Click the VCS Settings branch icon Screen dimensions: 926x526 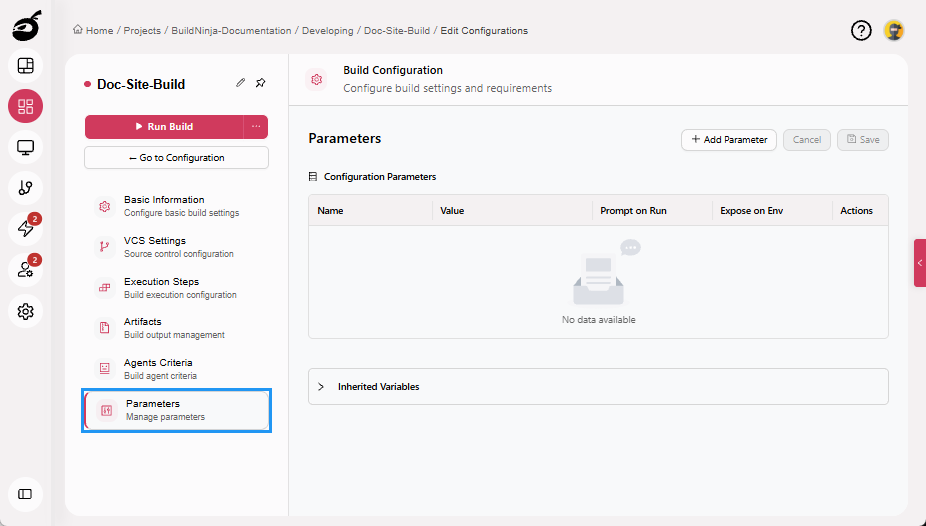coord(105,247)
